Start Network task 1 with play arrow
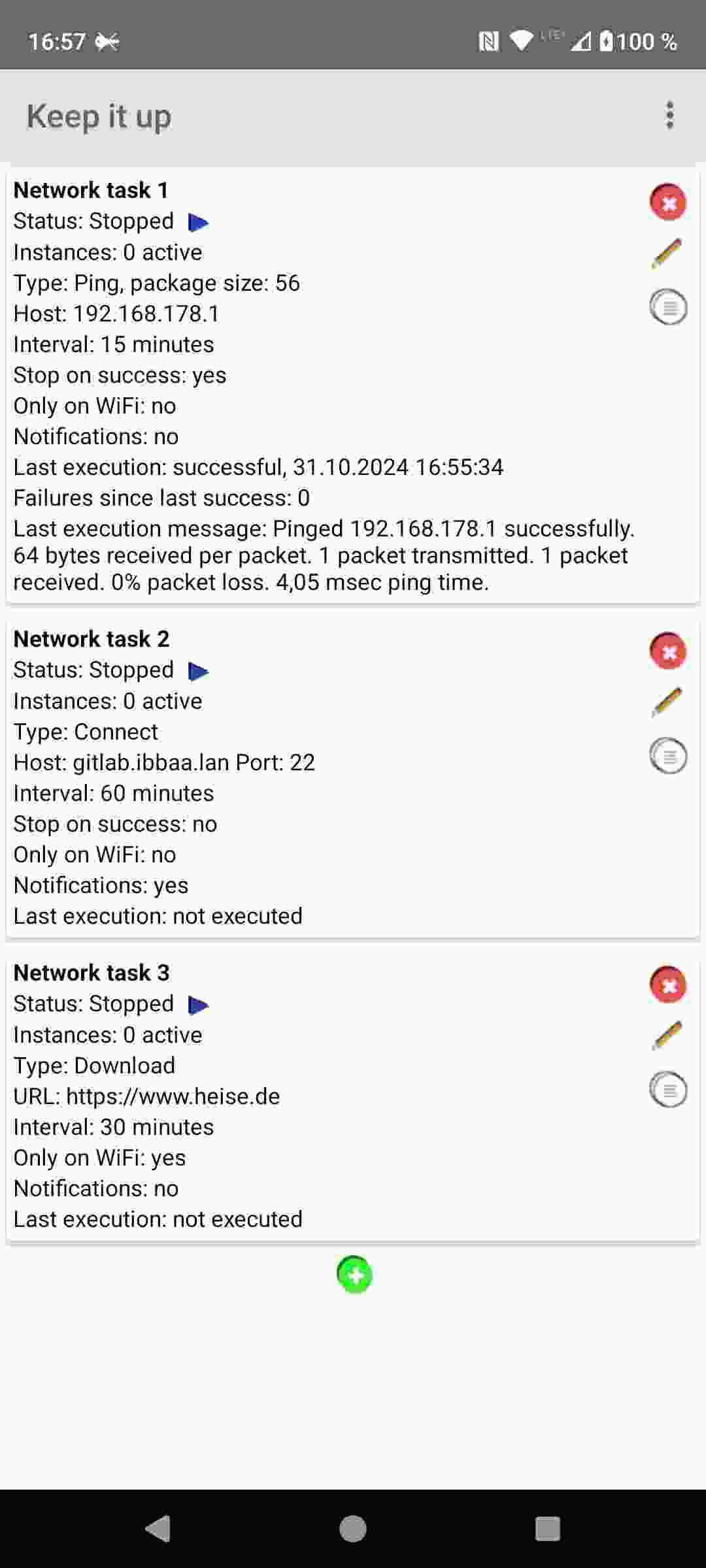The image size is (706, 1568). click(198, 223)
